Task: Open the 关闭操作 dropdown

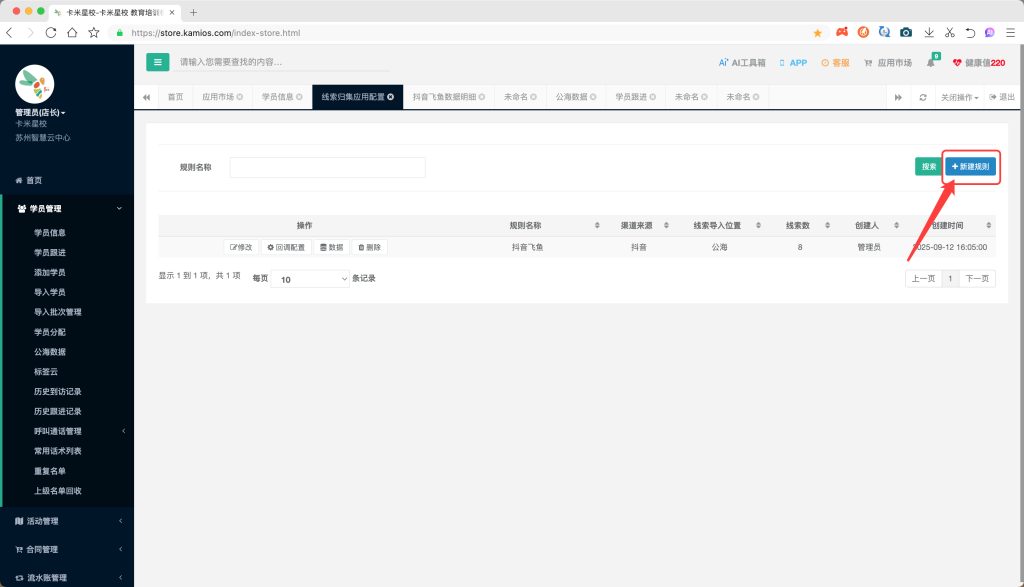Action: (960, 97)
